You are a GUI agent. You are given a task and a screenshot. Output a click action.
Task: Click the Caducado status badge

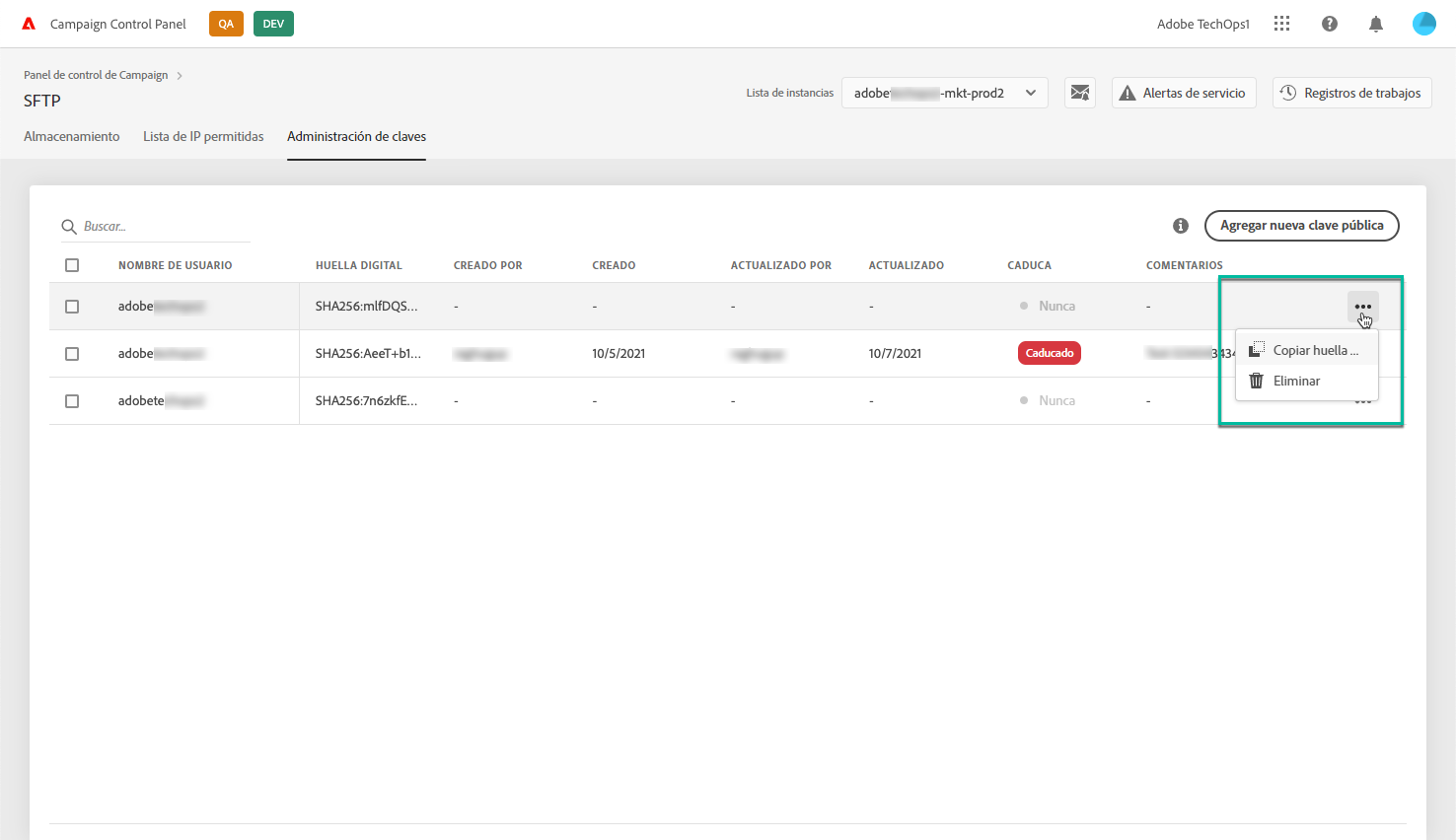coord(1050,353)
